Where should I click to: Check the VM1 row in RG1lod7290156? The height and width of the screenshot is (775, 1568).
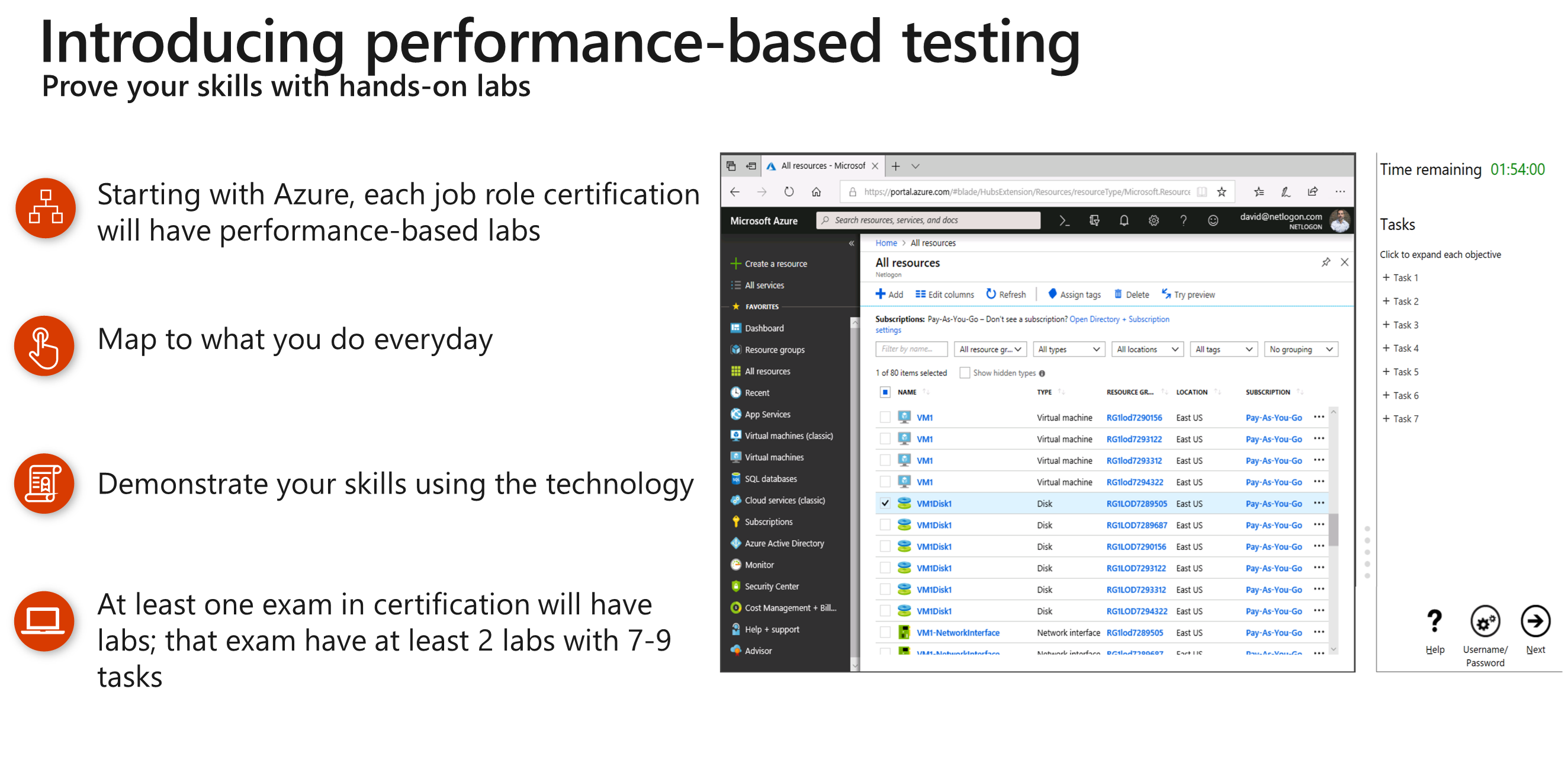885,417
